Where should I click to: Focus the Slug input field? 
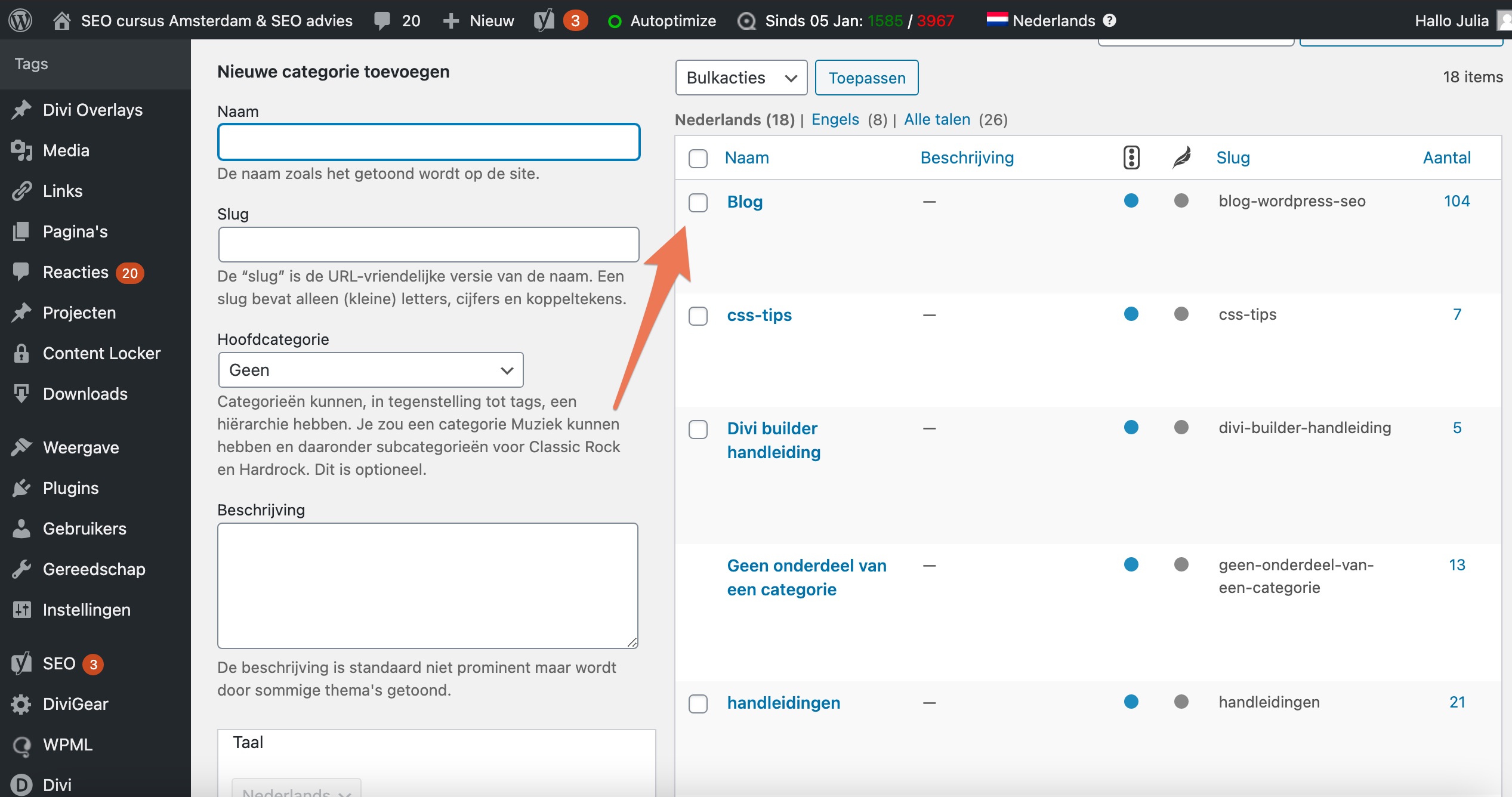pyautogui.click(x=428, y=245)
